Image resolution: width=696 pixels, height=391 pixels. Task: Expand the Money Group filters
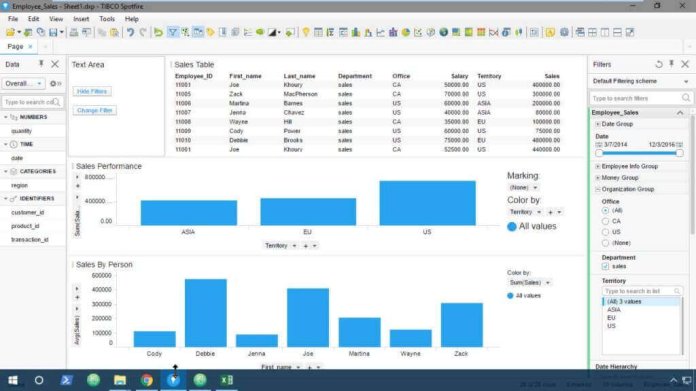tap(598, 178)
